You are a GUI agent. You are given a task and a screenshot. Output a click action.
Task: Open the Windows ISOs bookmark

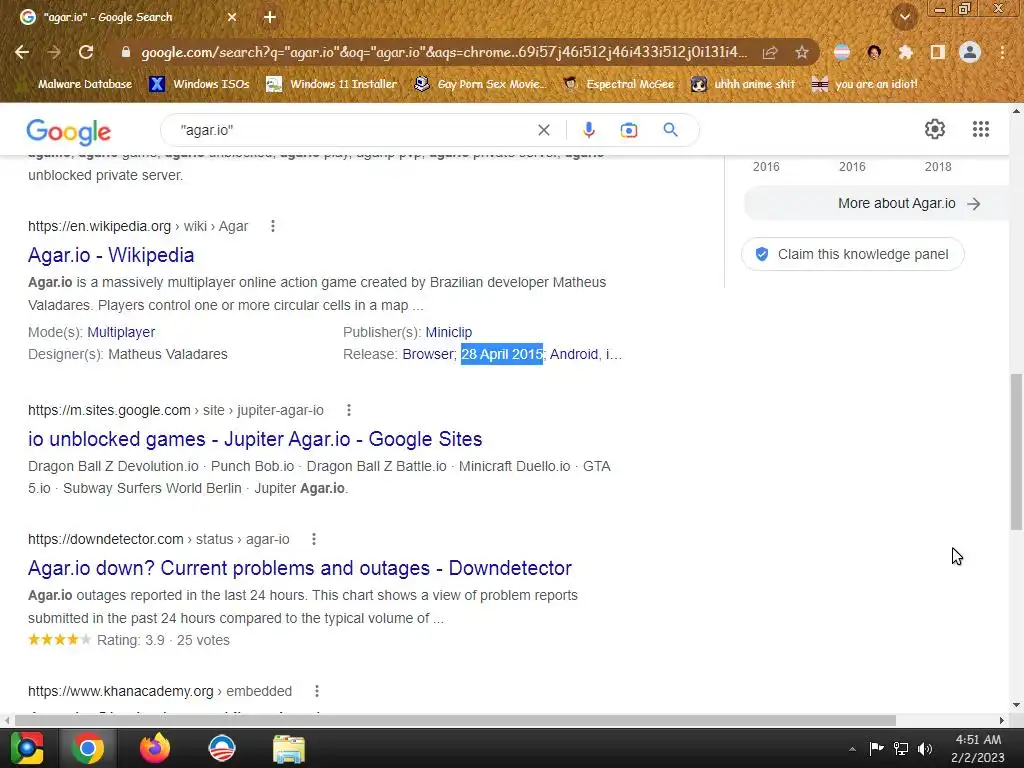tap(199, 84)
